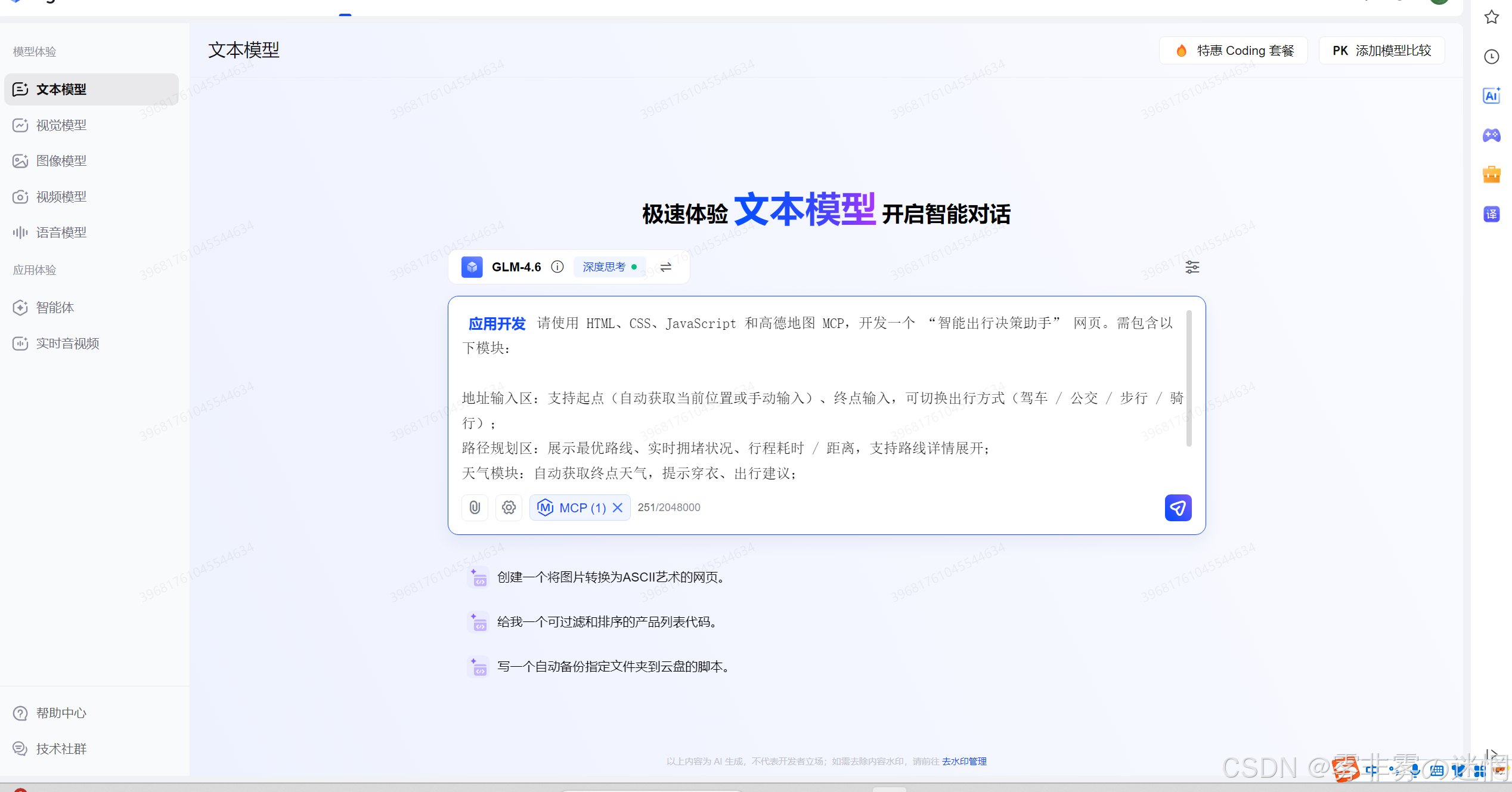Send the message with paper plane button
The width and height of the screenshot is (1512, 792).
point(1178,508)
